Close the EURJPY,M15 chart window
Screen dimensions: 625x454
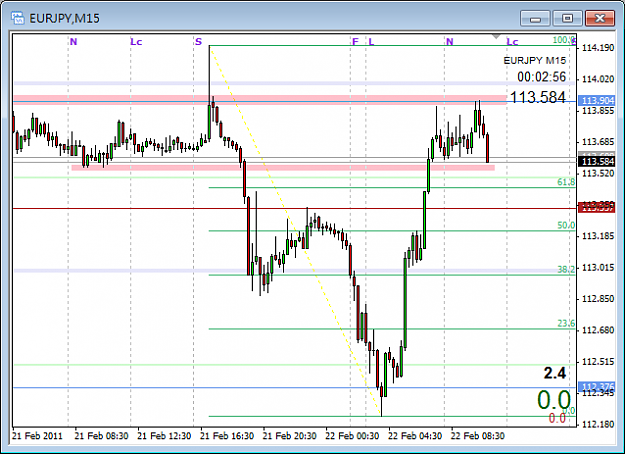pyautogui.click(x=599, y=18)
